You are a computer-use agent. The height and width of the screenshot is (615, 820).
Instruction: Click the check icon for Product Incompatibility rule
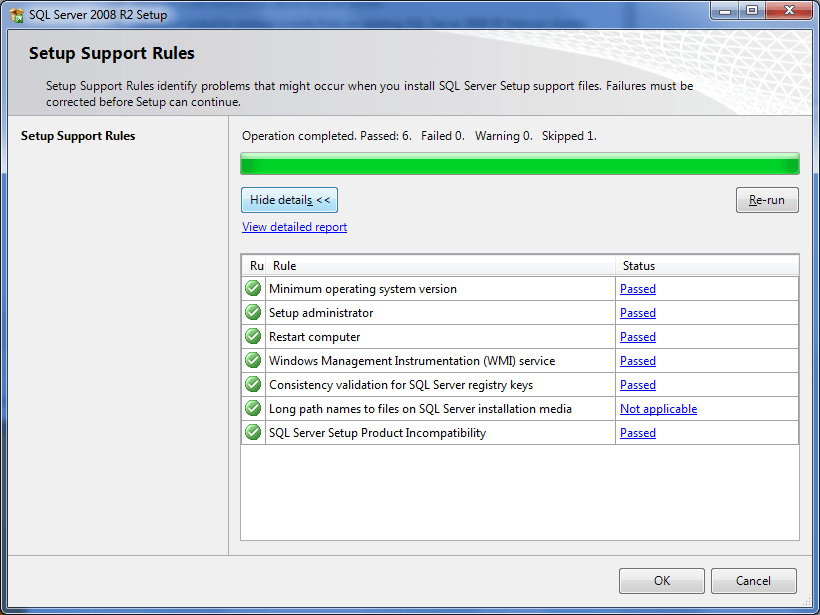tap(252, 432)
